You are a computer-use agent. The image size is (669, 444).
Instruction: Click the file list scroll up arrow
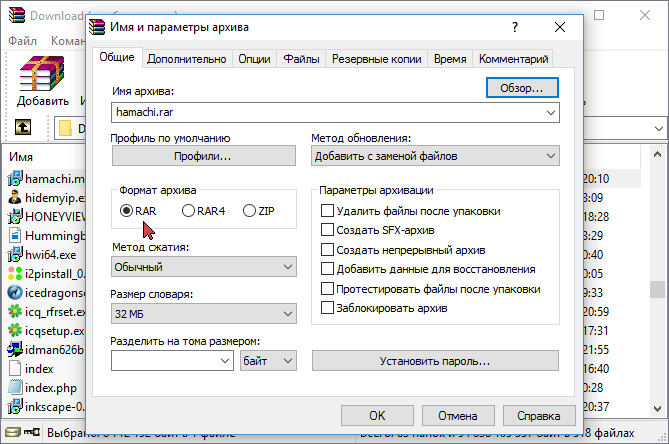(657, 154)
